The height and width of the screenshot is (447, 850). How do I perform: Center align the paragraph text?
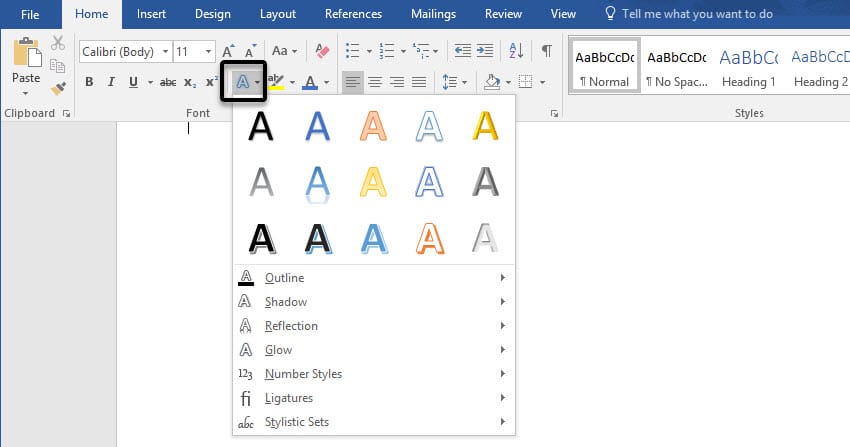click(375, 82)
